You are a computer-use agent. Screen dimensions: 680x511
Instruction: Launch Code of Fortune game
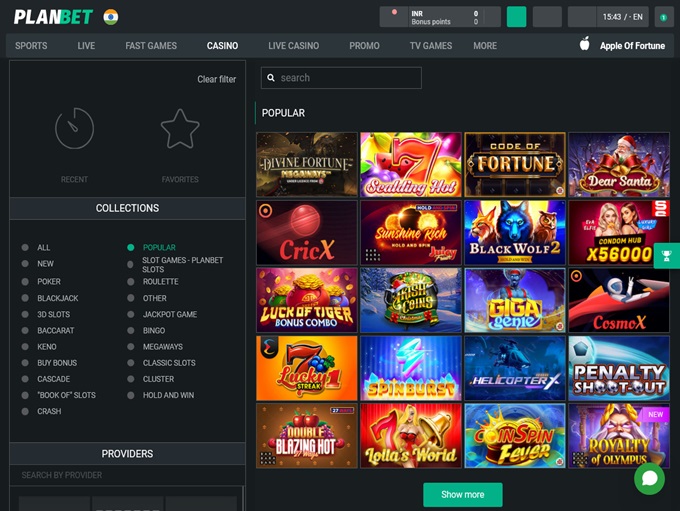tap(515, 165)
